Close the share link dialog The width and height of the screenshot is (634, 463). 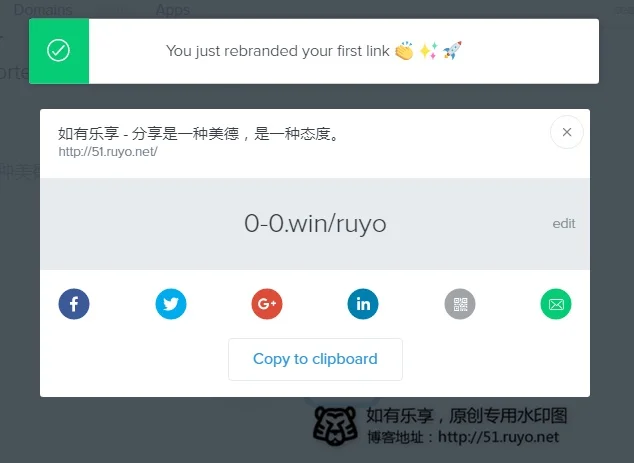pyautogui.click(x=567, y=132)
